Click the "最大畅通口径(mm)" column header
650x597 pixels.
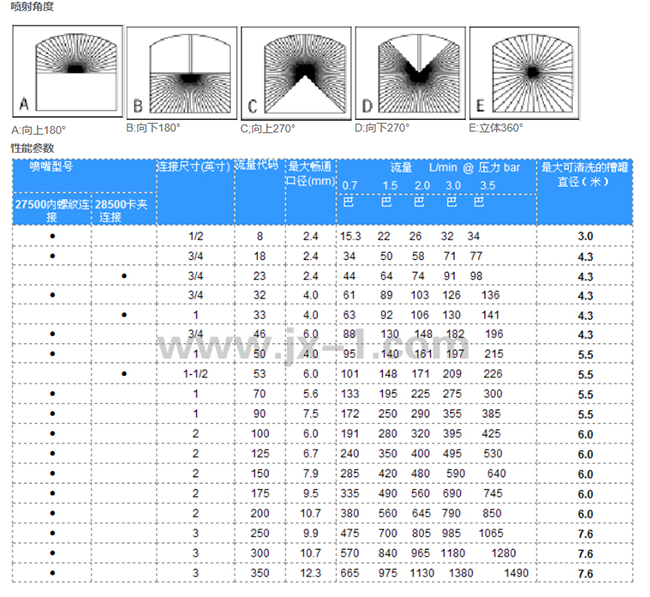tap(310, 174)
